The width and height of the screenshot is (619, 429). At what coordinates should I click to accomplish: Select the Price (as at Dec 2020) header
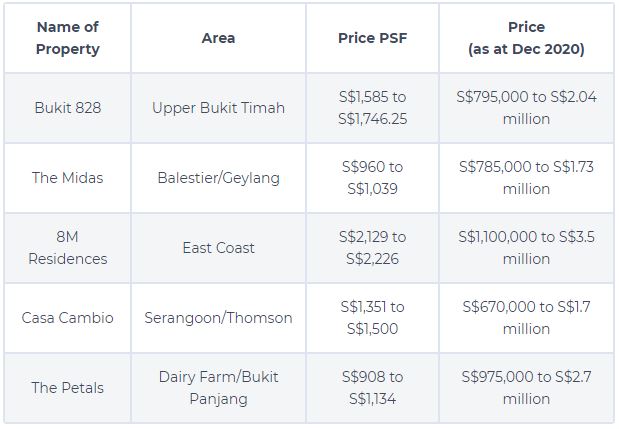pos(526,38)
